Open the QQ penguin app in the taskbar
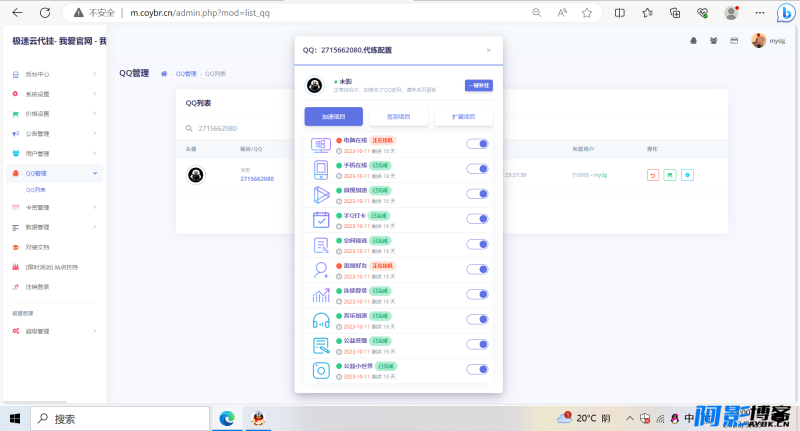The height and width of the screenshot is (431, 800). tap(259, 419)
